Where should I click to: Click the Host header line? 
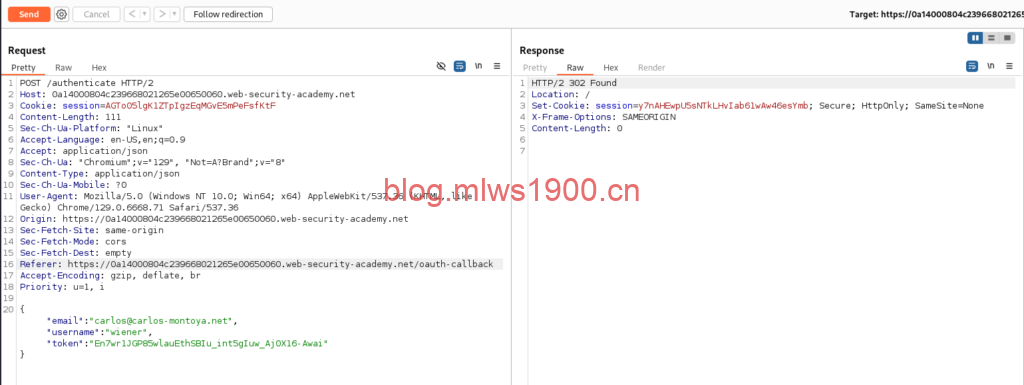click(187, 94)
